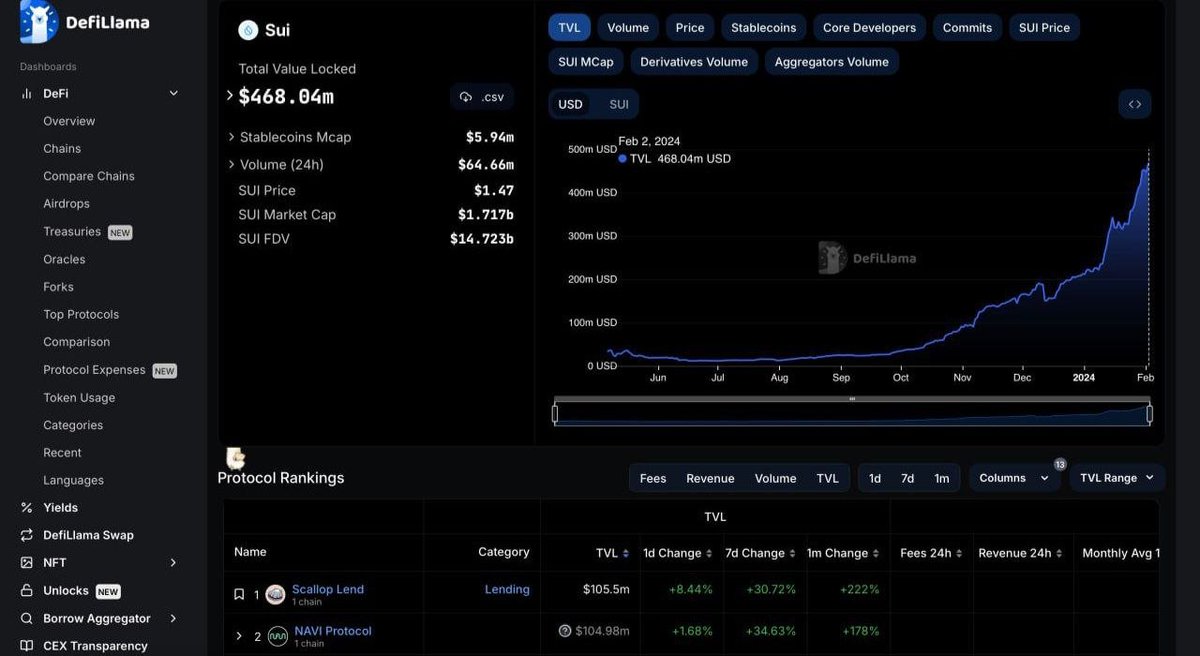Open the TVL Range dropdown
This screenshot has height=656, width=1200.
tap(1117, 478)
